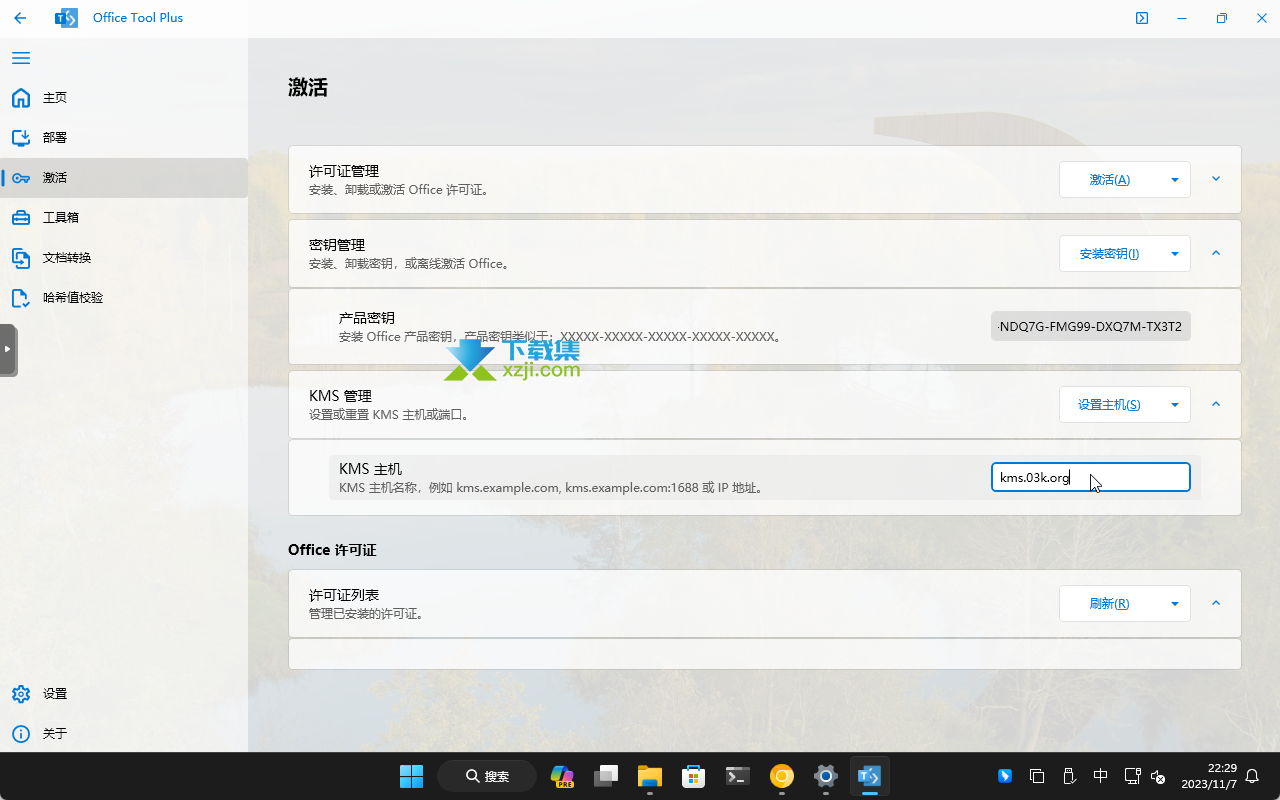Open Task View on the taskbar
This screenshot has height=800, width=1280.
click(607, 776)
